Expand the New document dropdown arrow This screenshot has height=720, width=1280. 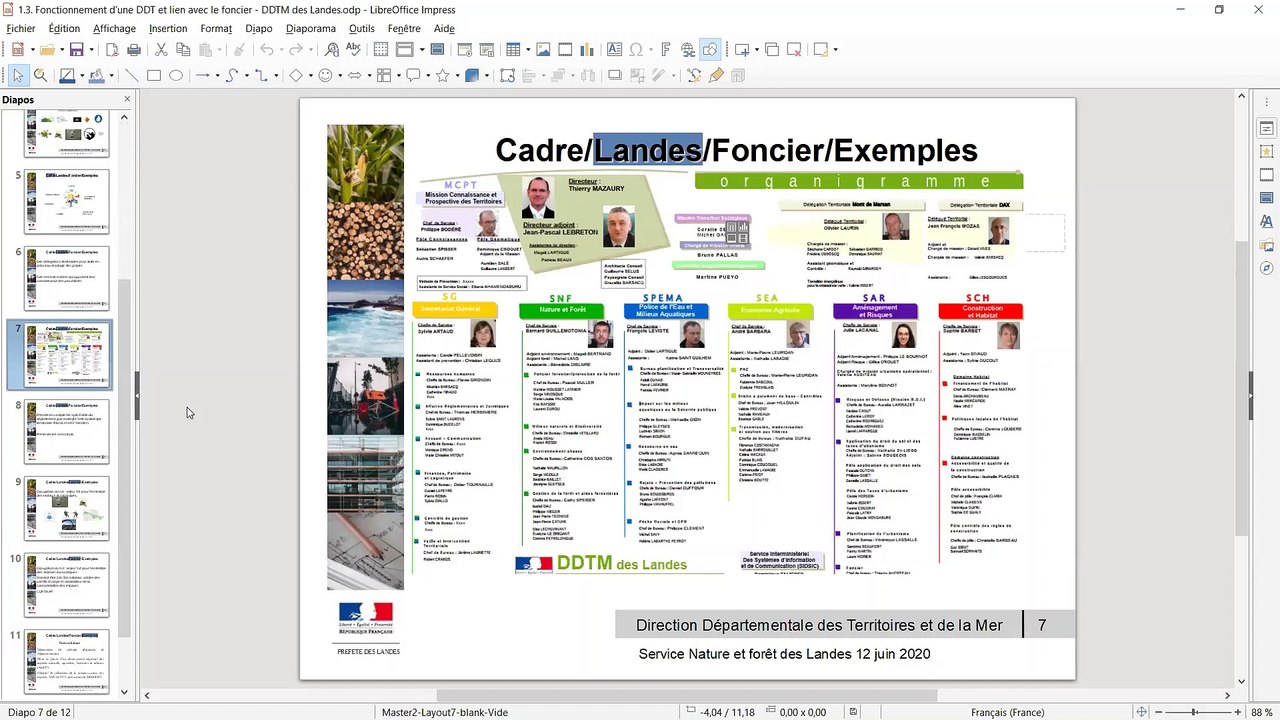pos(32,49)
